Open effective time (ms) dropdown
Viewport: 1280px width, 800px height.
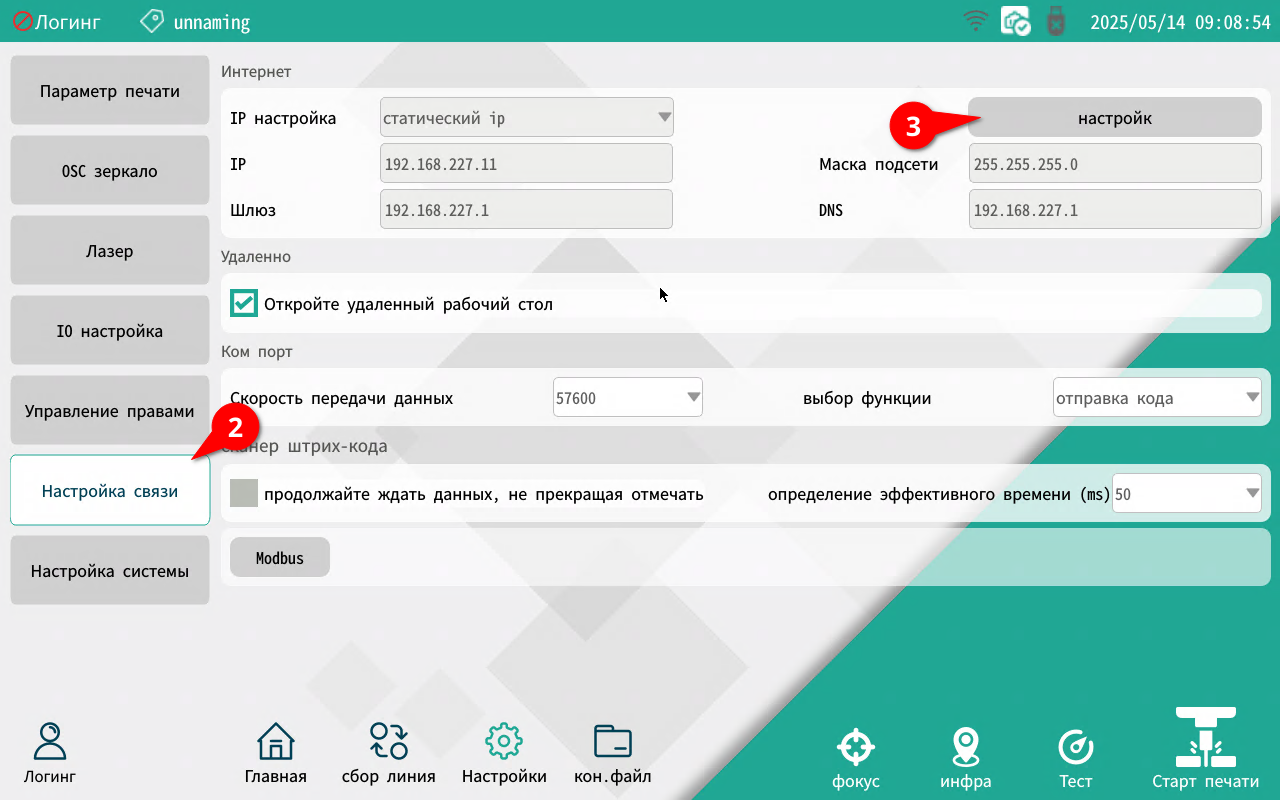(1187, 494)
